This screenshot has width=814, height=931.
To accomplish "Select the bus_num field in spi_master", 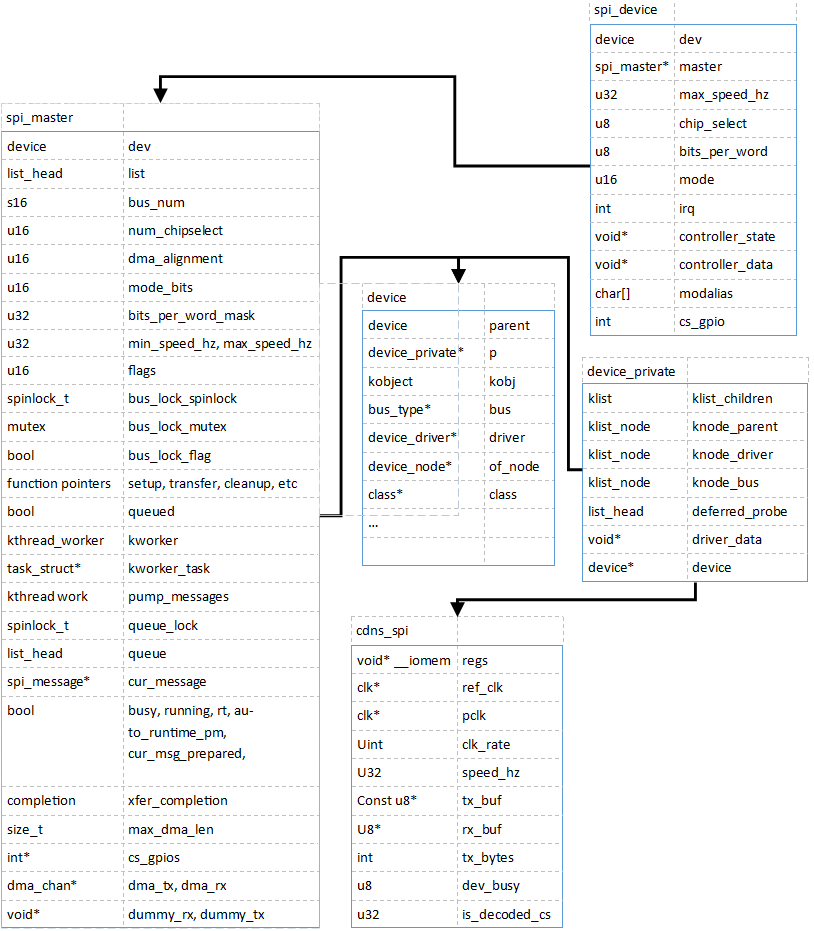I will point(156,202).
